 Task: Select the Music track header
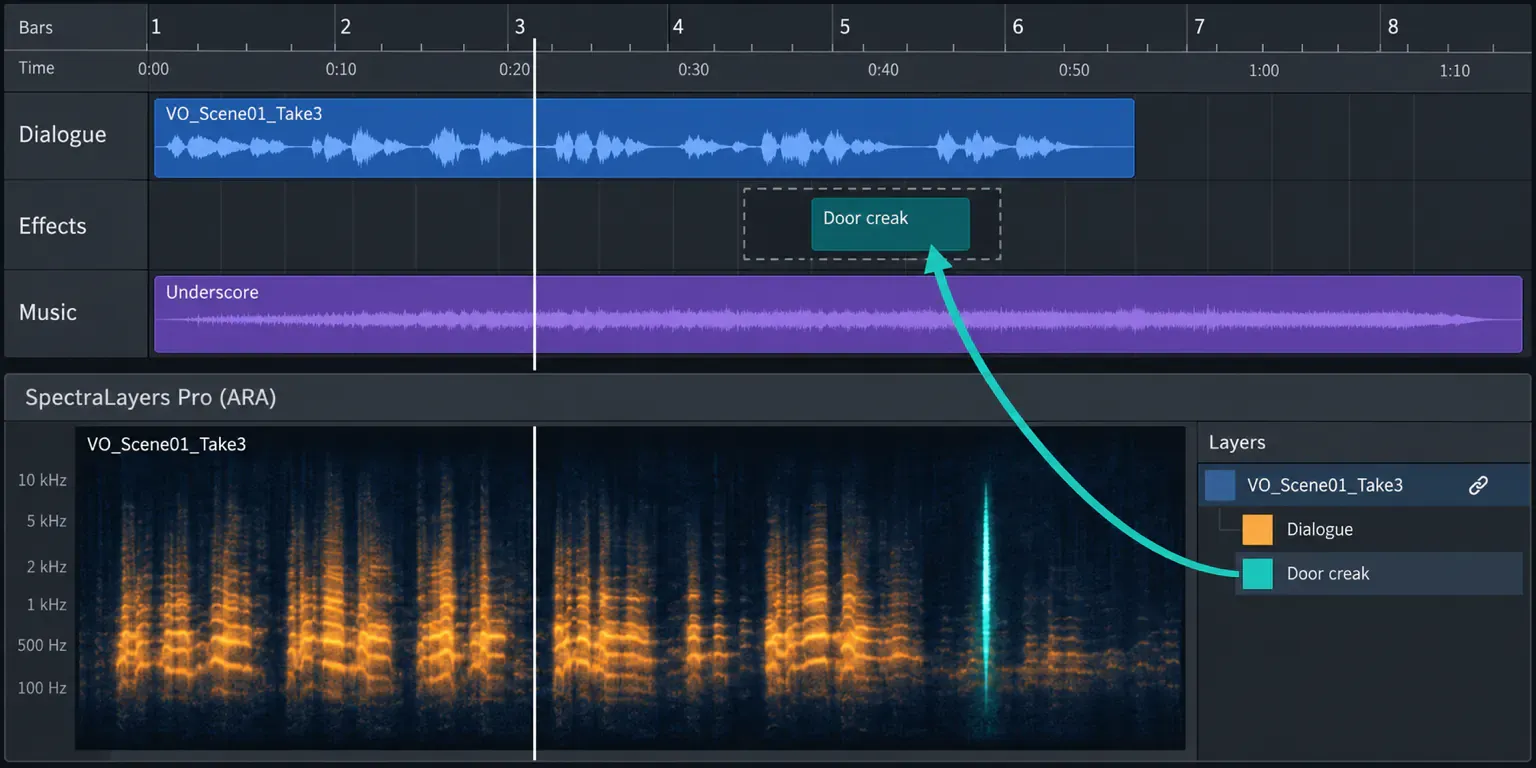coord(76,312)
